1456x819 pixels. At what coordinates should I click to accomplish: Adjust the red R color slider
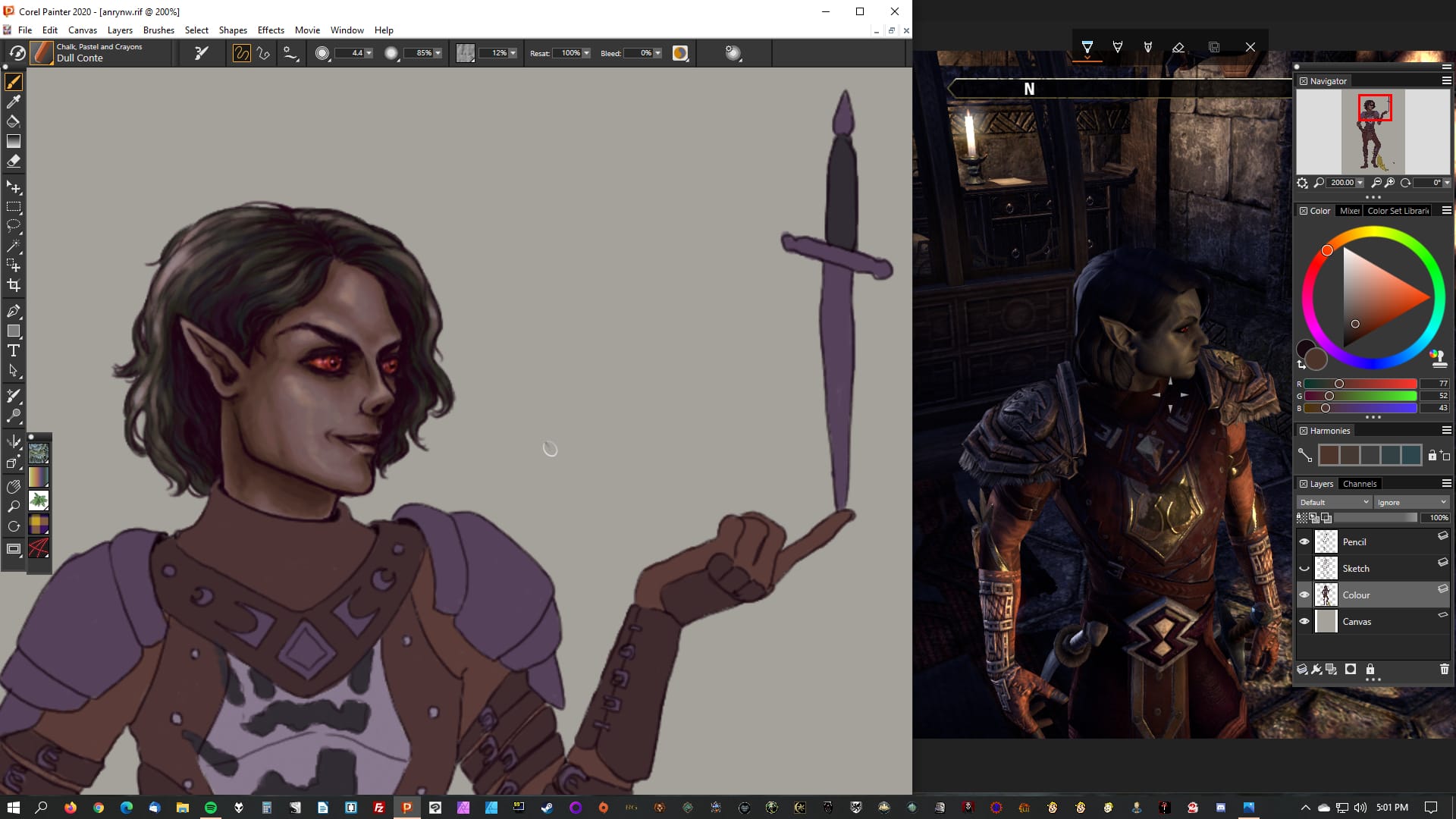[1339, 384]
